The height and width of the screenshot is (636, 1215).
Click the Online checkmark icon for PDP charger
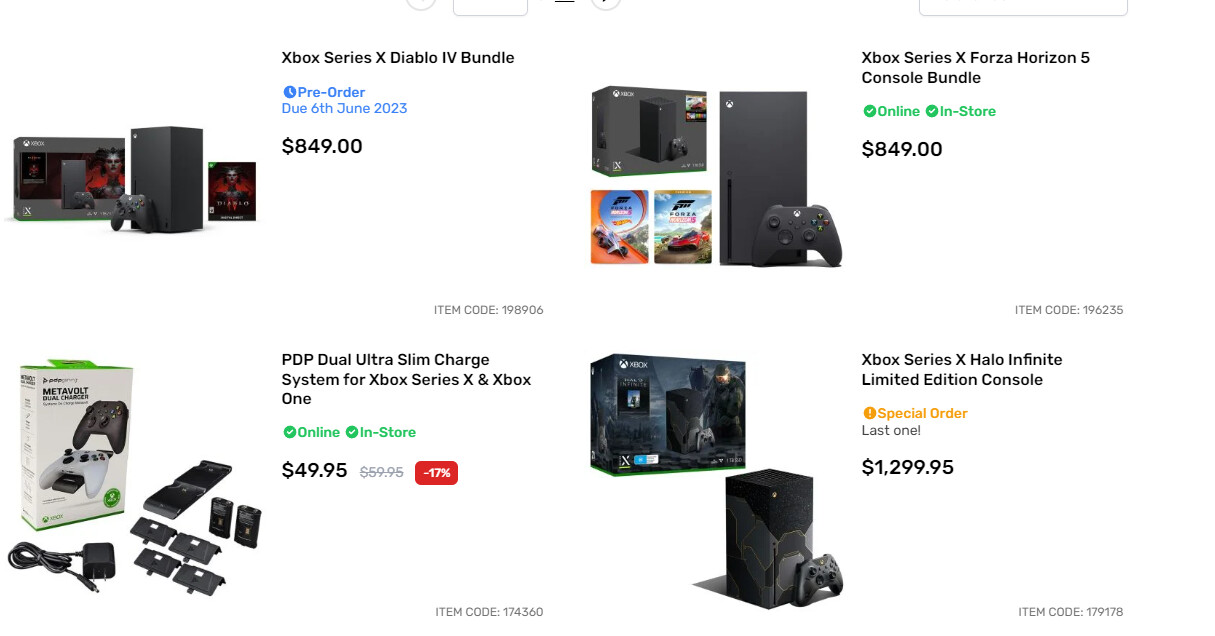coord(289,432)
